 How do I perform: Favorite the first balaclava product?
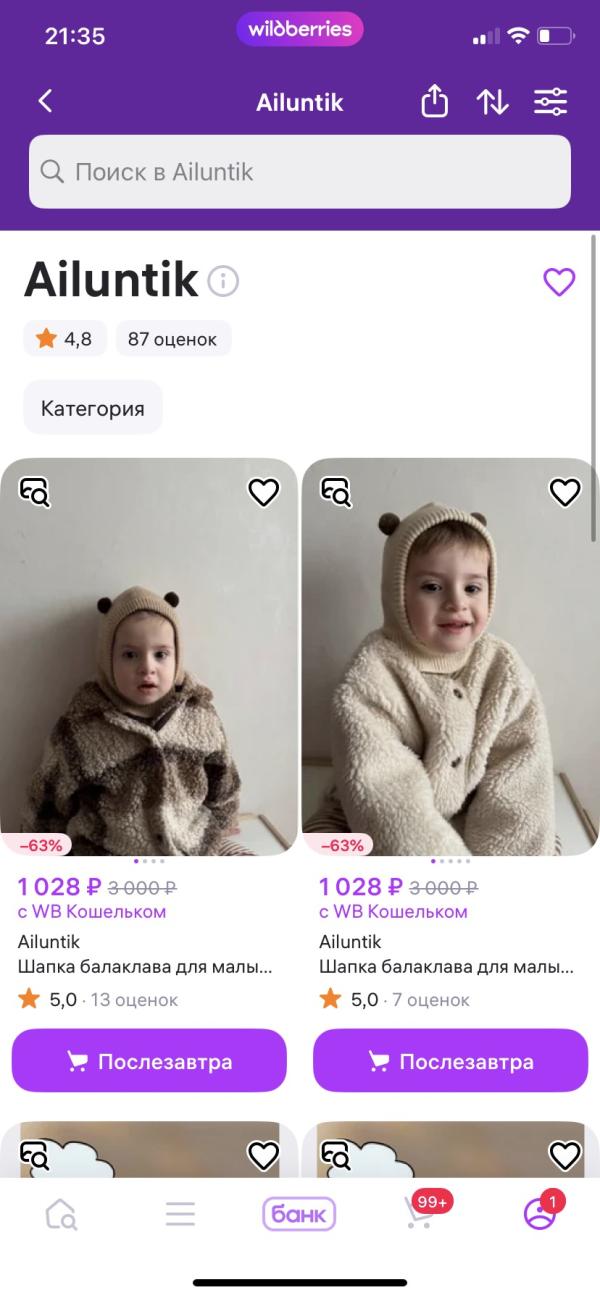click(263, 492)
